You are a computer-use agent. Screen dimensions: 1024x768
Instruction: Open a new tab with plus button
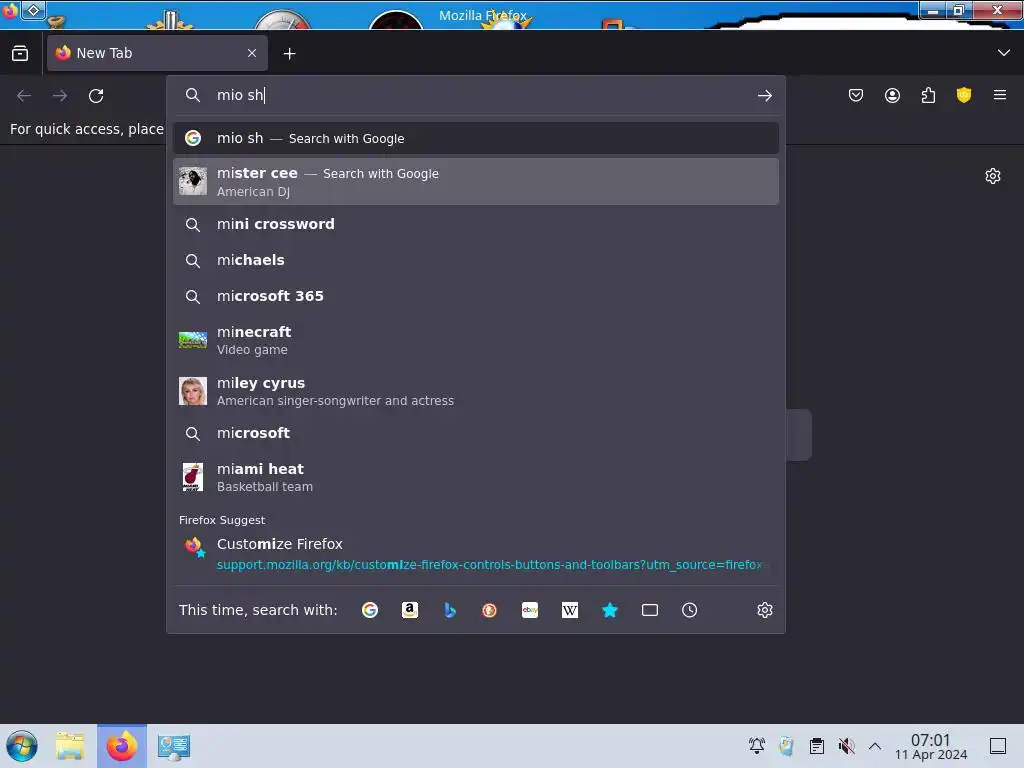289,54
